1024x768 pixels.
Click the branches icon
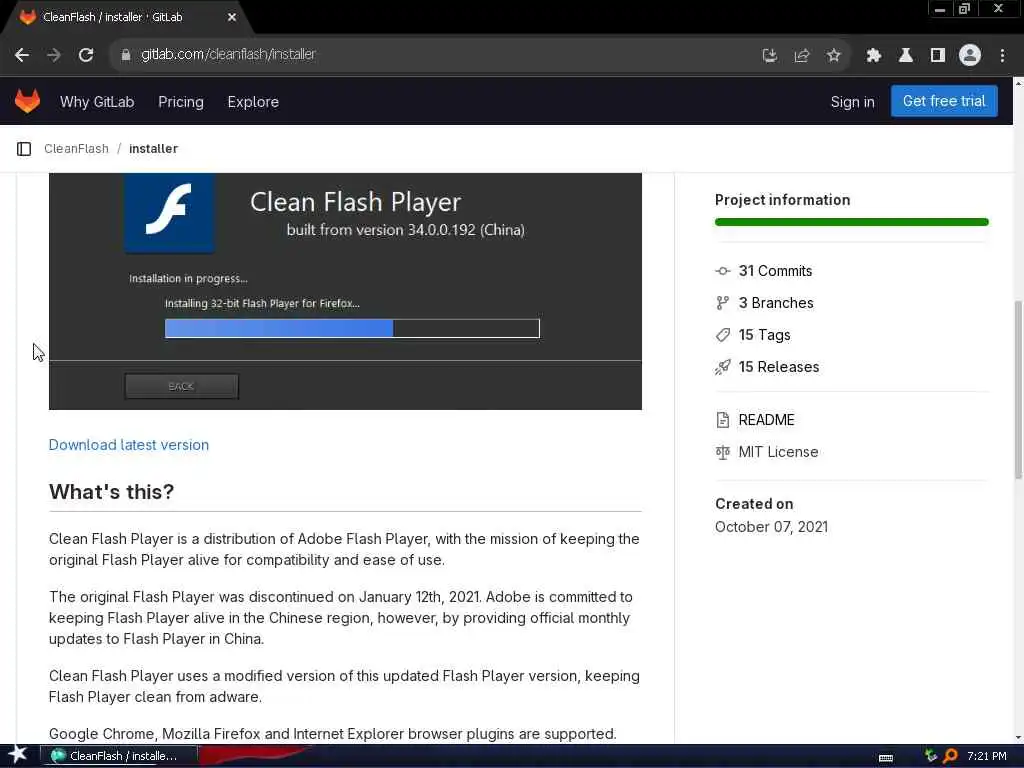[722, 303]
